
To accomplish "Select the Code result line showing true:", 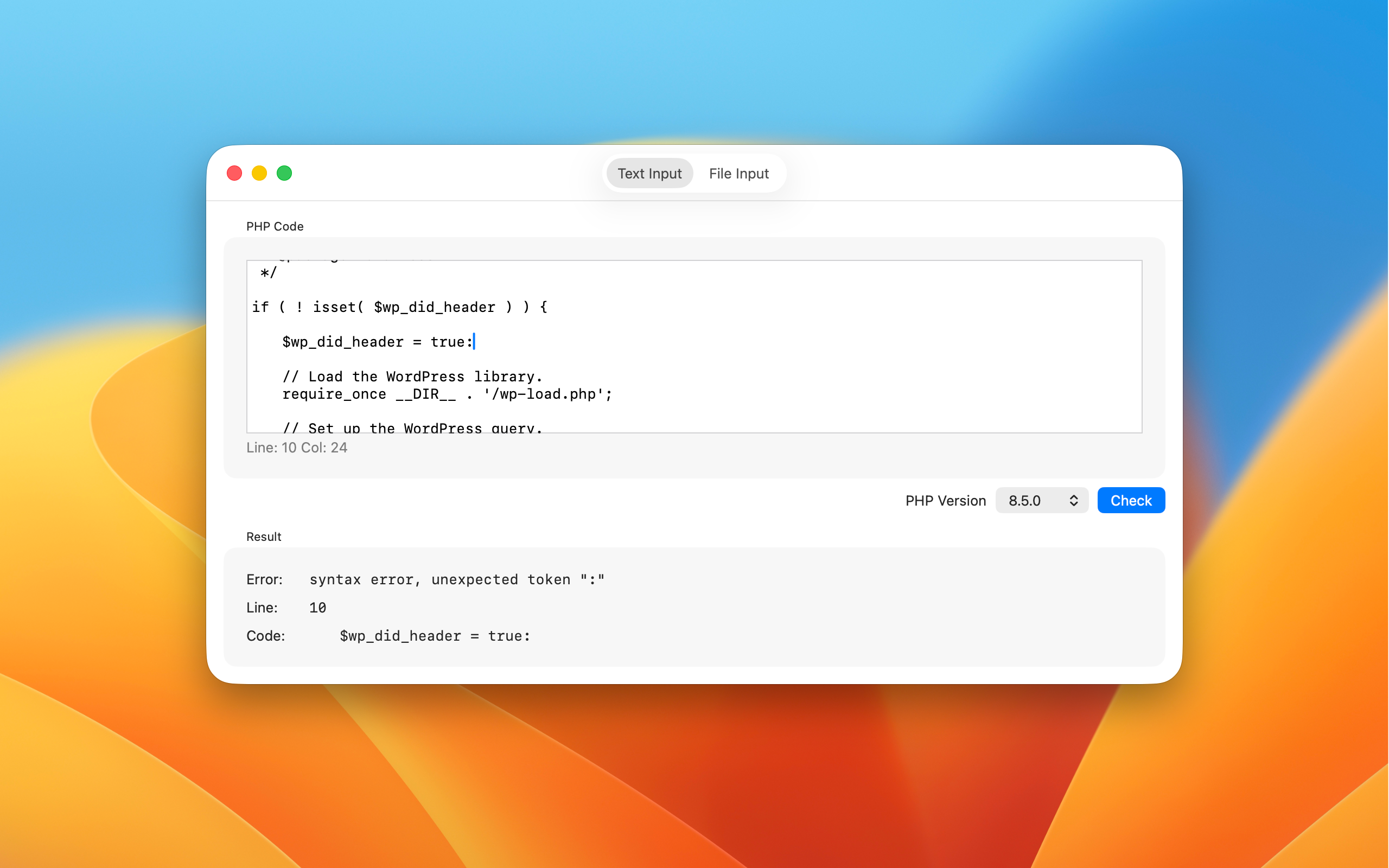I will tap(435, 635).
